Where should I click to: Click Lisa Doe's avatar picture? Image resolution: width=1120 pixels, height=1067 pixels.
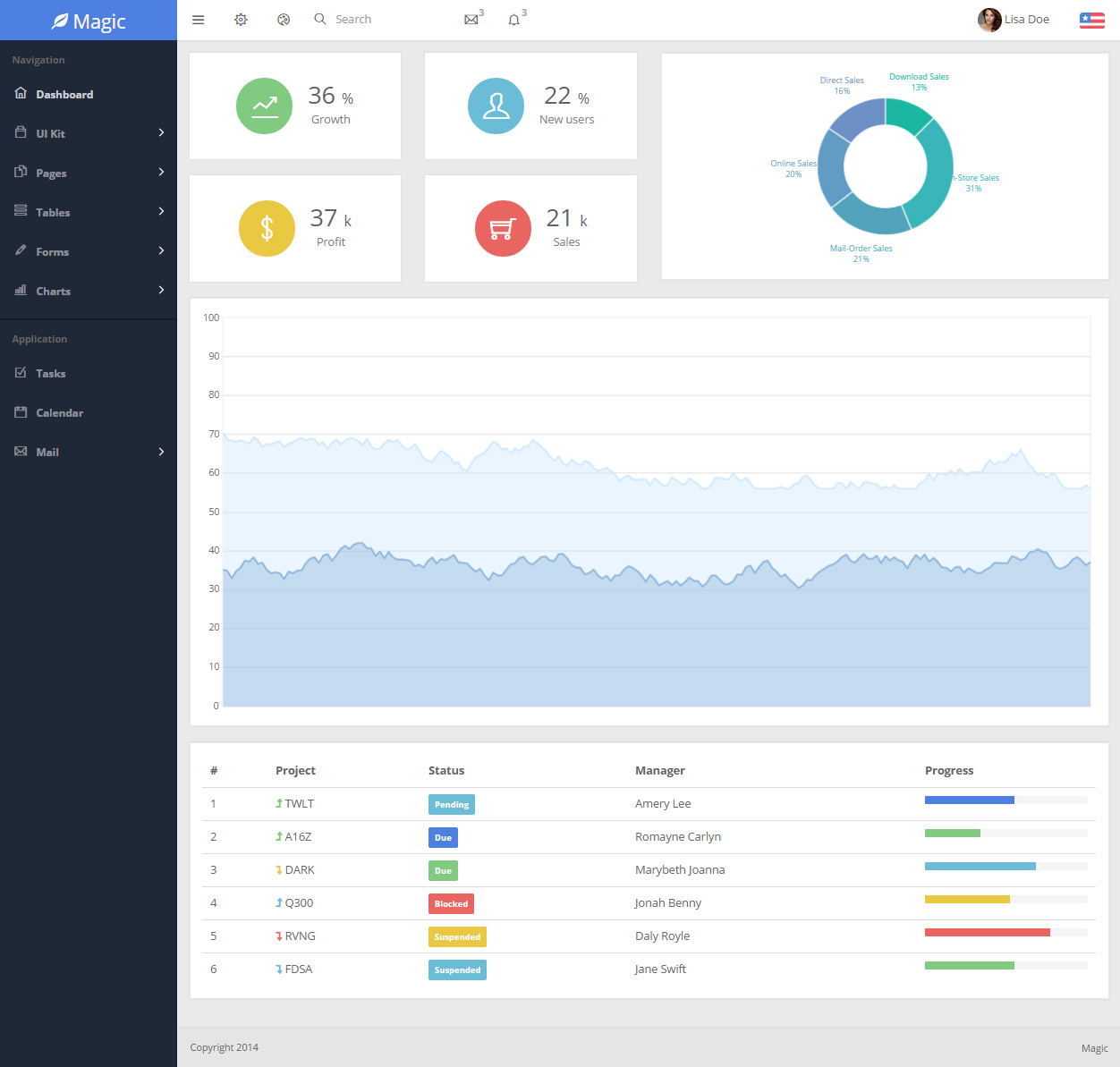click(989, 20)
